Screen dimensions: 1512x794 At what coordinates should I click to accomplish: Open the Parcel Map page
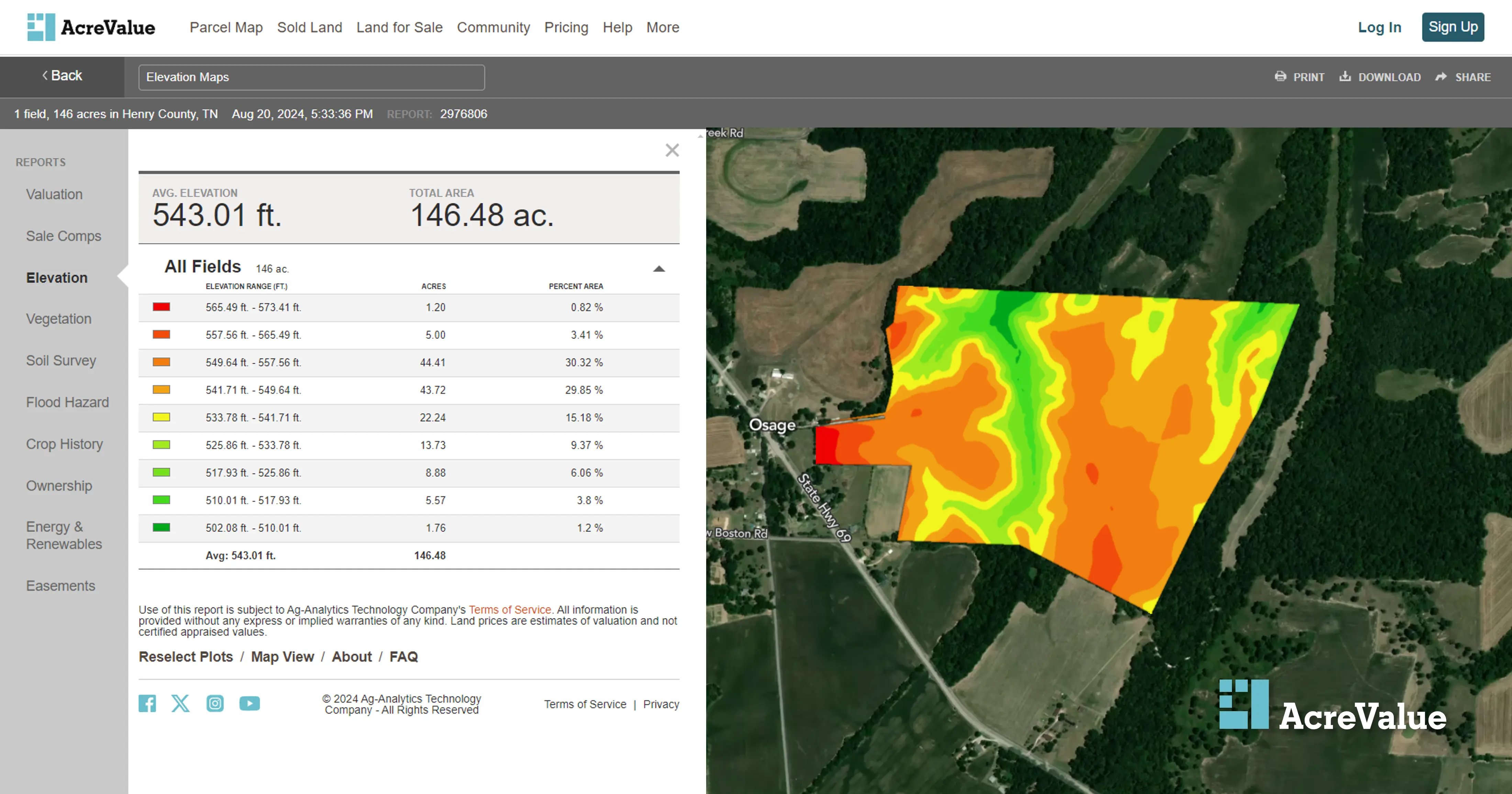[x=225, y=27]
